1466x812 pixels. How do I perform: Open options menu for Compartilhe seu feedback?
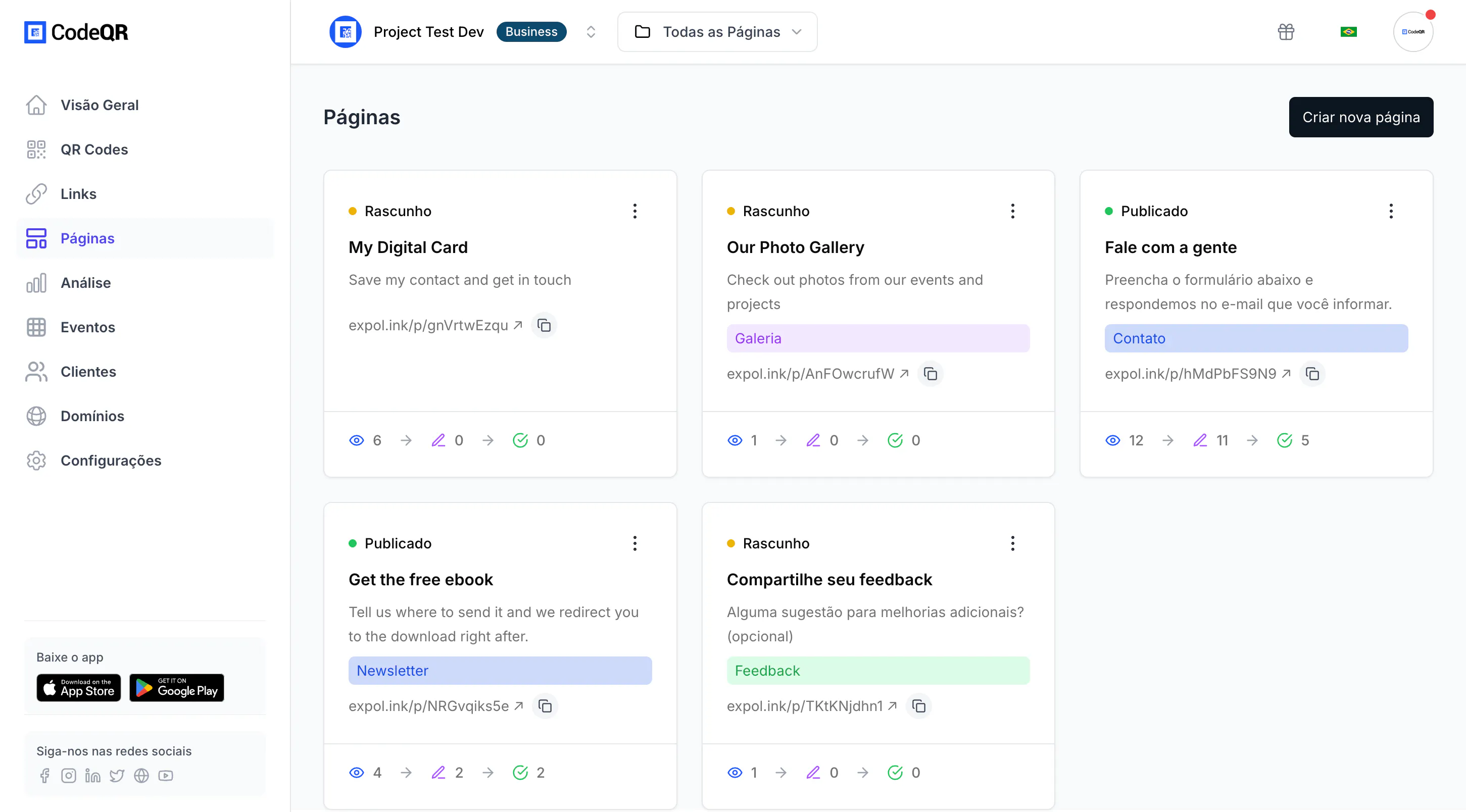1012,543
